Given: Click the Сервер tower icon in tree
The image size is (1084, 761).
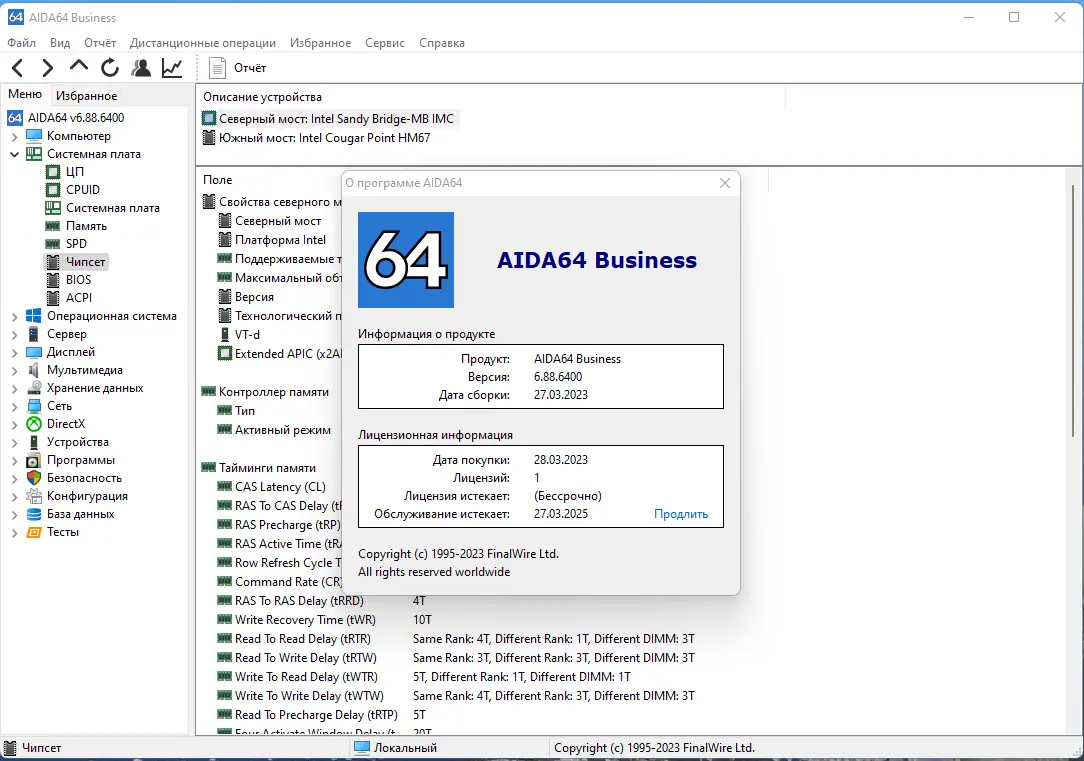Looking at the screenshot, I should [x=33, y=333].
